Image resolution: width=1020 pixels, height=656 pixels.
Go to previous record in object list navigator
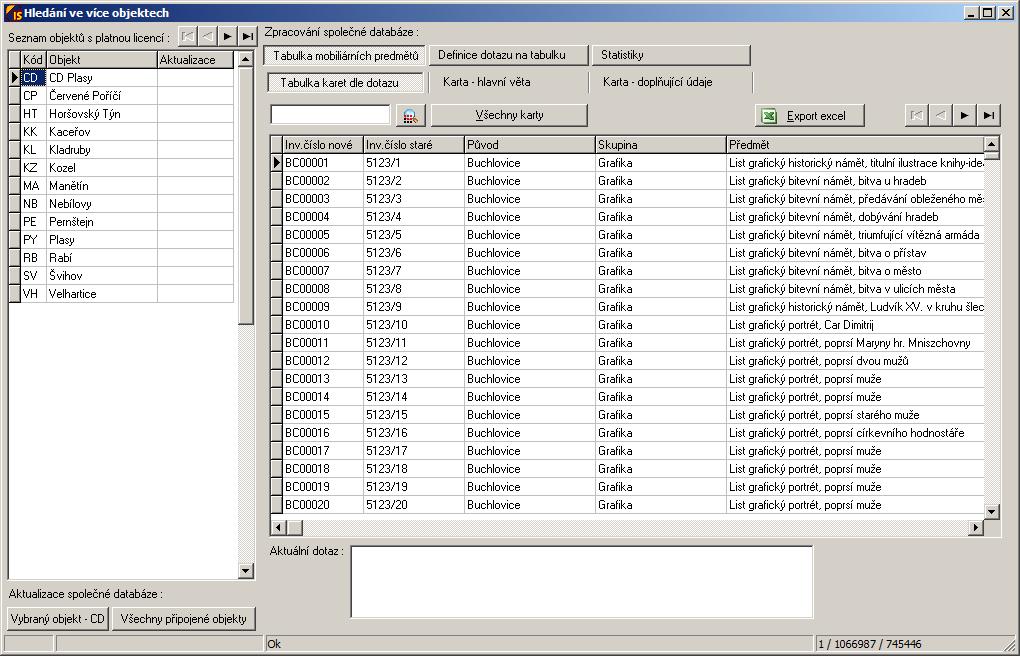(x=208, y=36)
